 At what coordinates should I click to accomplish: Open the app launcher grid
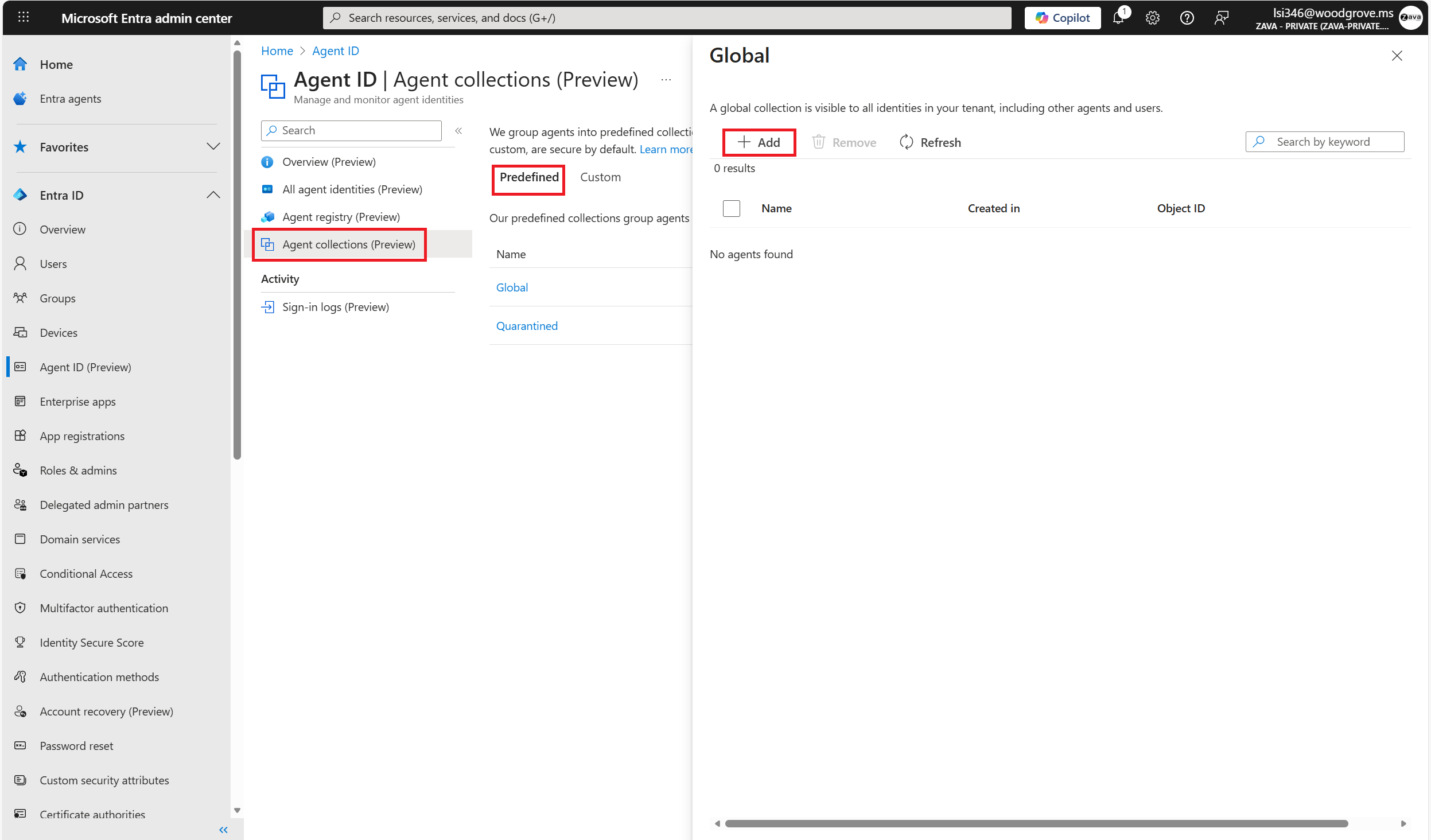[x=23, y=17]
